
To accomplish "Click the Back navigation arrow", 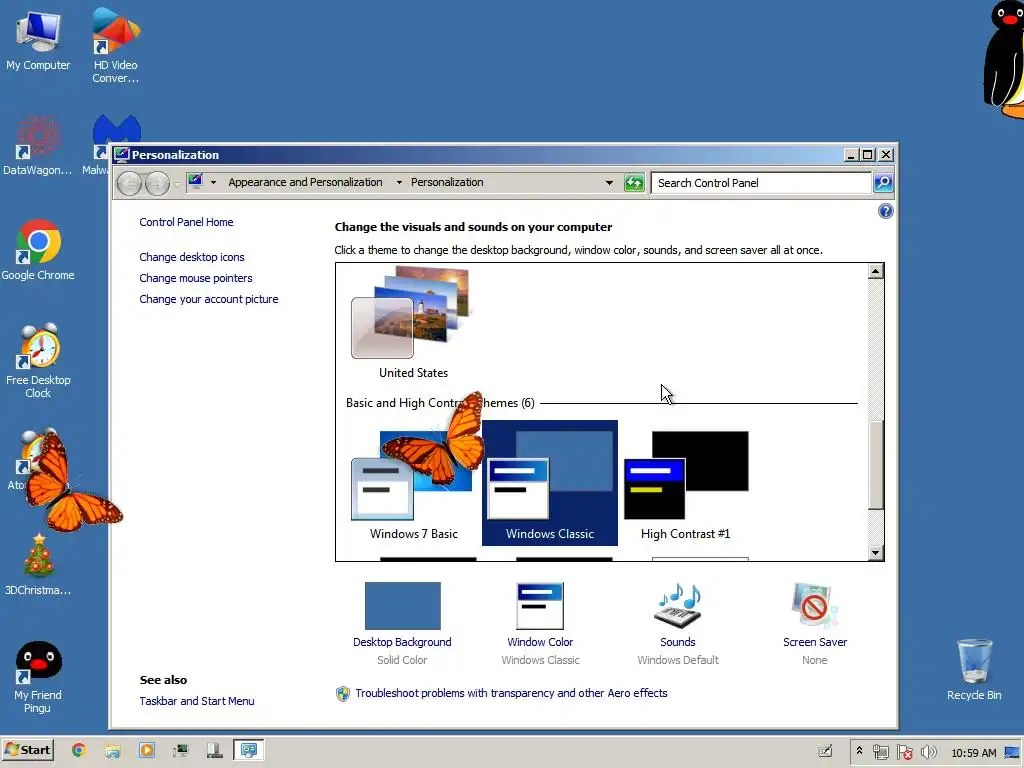I will 129,184.
